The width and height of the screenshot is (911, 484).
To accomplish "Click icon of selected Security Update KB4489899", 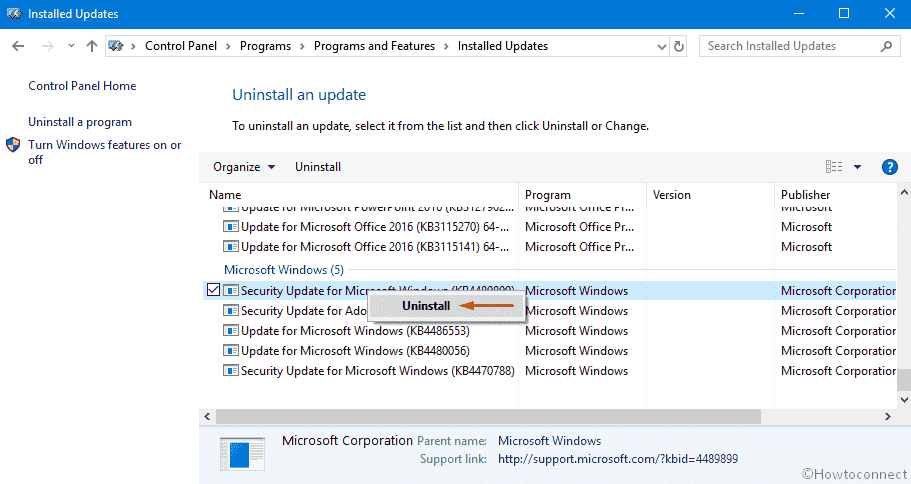I will [x=231, y=290].
